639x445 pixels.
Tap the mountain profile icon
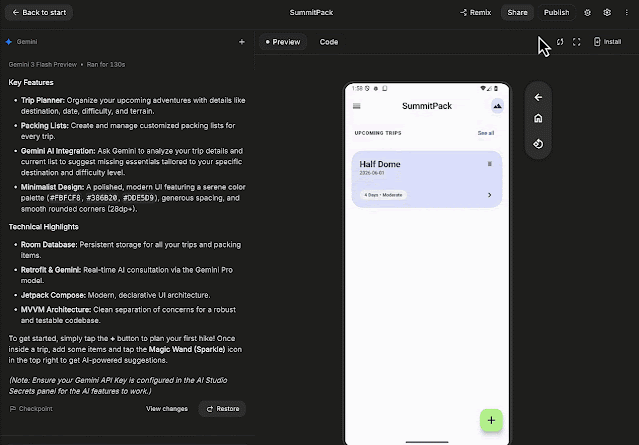coord(497,106)
